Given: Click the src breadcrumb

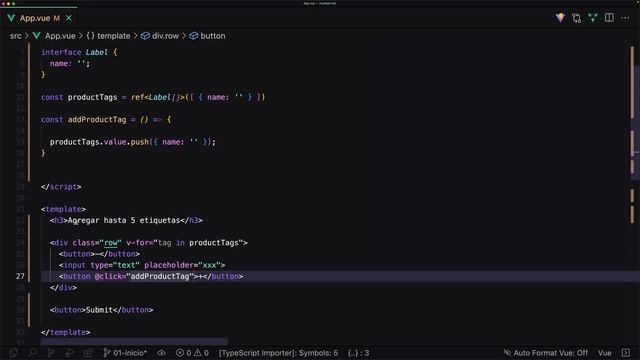Looking at the screenshot, I should pyautogui.click(x=16, y=36).
